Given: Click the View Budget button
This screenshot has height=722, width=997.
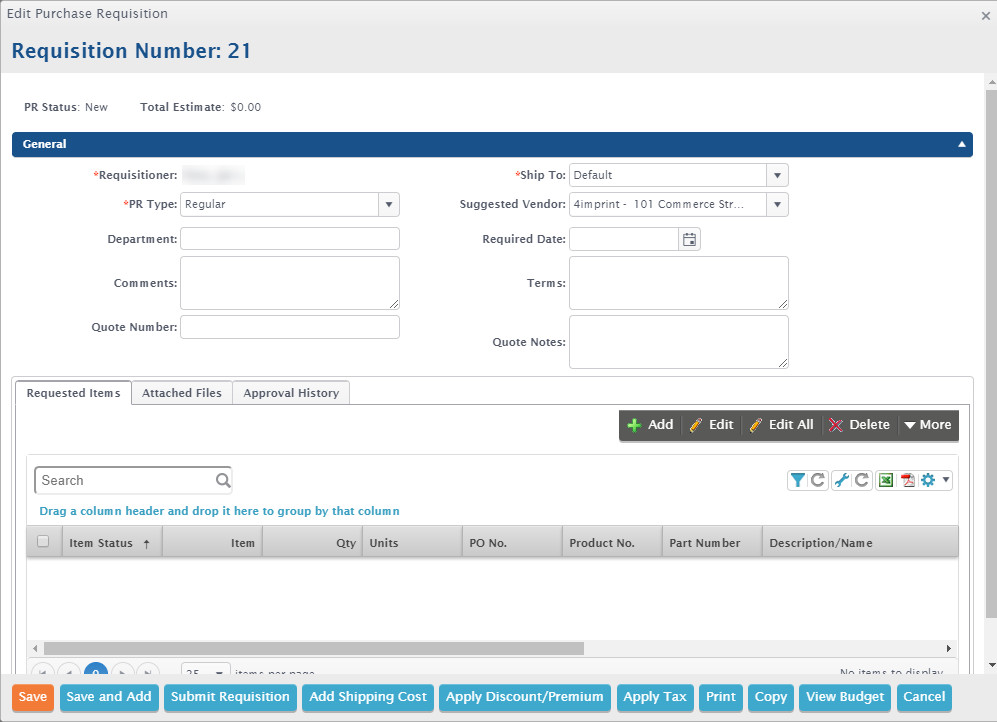Looking at the screenshot, I should point(845,697).
